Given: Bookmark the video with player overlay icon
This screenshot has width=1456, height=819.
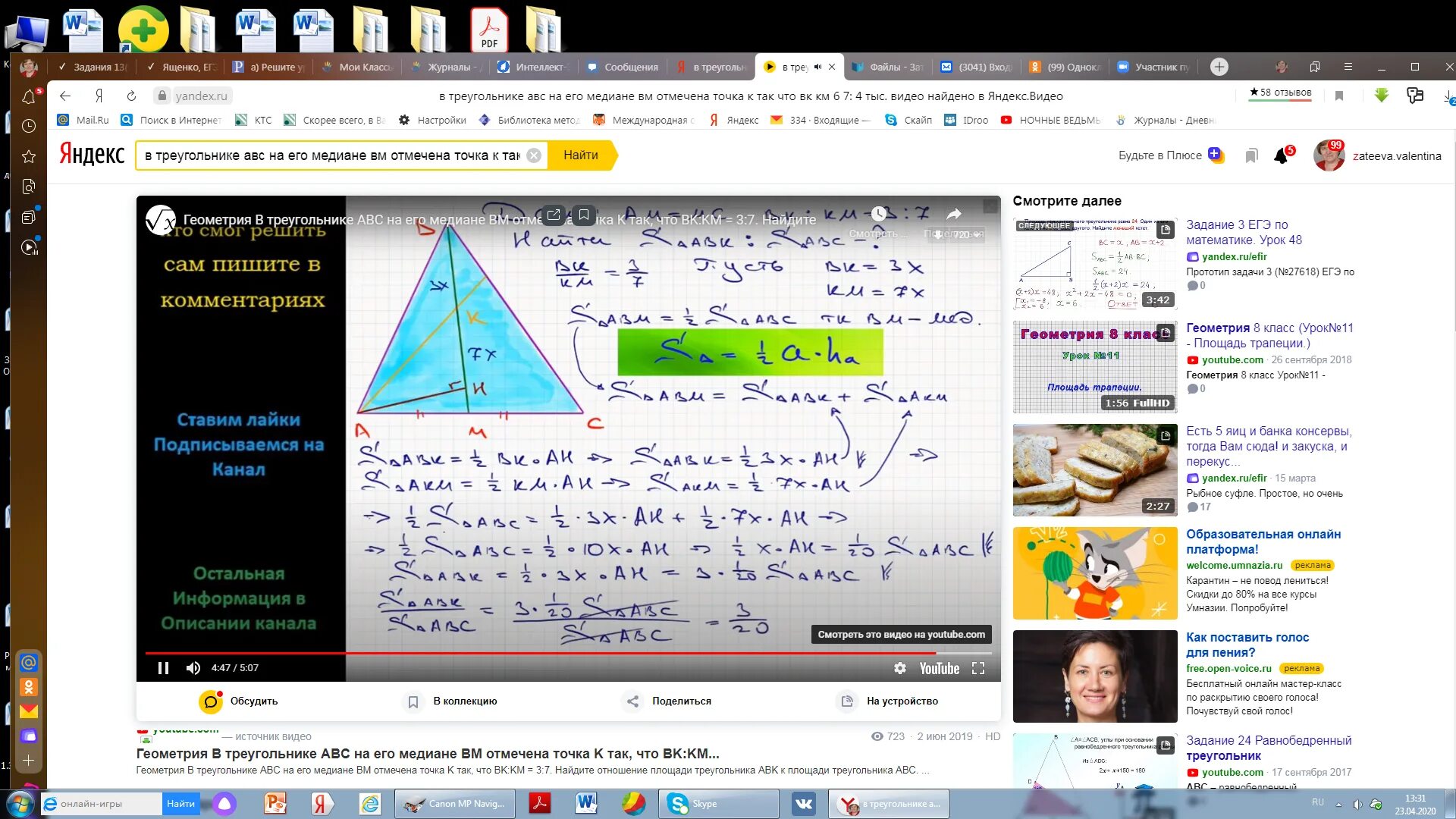Looking at the screenshot, I should coord(584,215).
